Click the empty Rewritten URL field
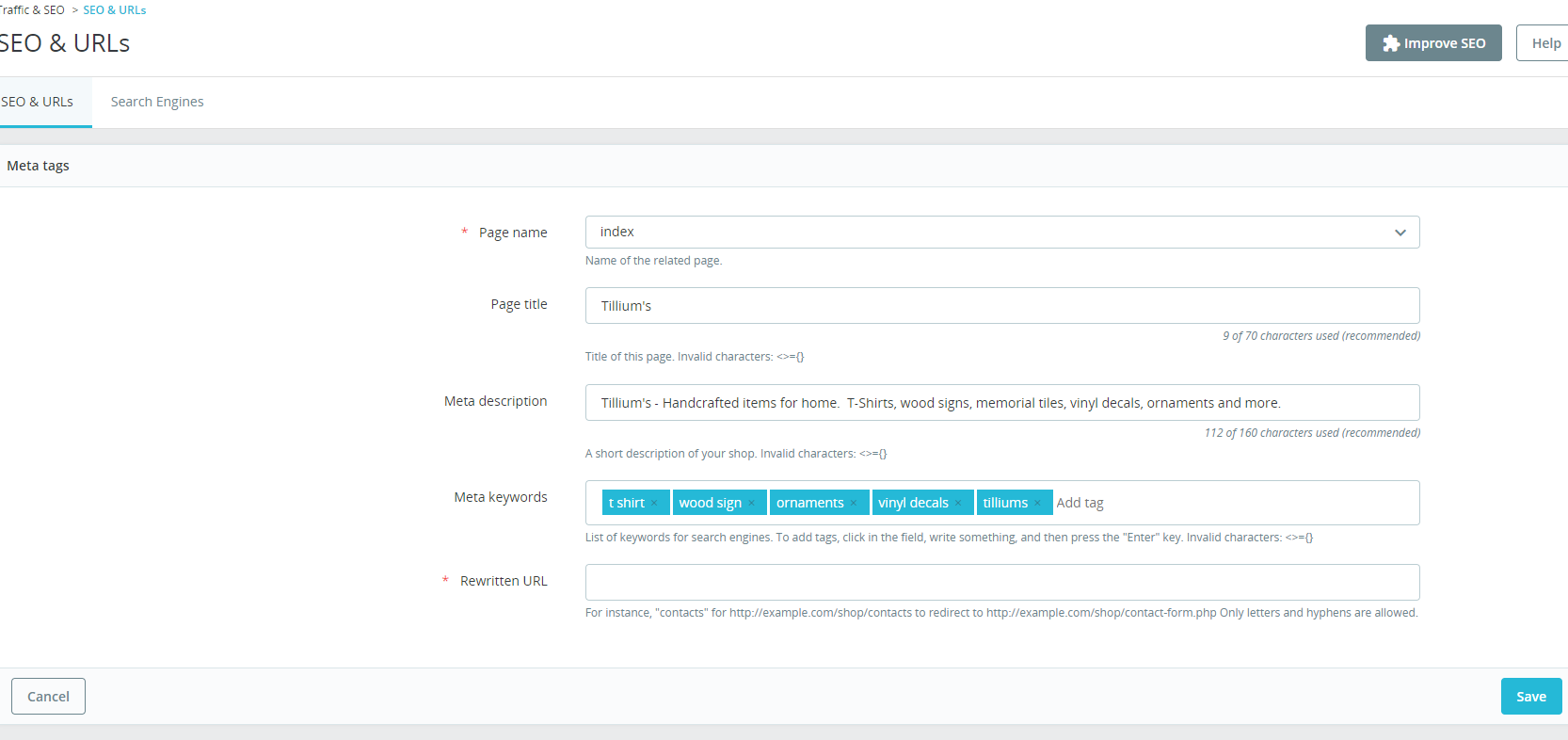The width and height of the screenshot is (1568, 740). pos(1002,582)
